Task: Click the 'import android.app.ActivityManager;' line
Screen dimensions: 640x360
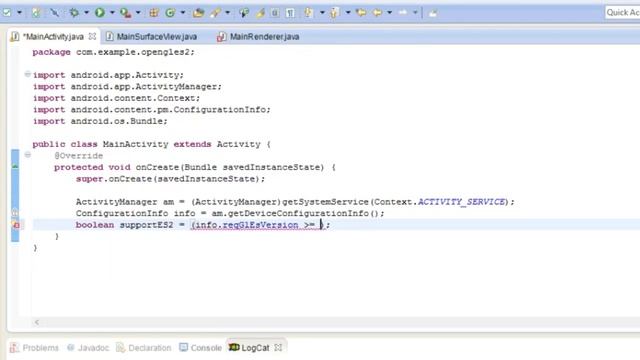Action: [x=127, y=87]
